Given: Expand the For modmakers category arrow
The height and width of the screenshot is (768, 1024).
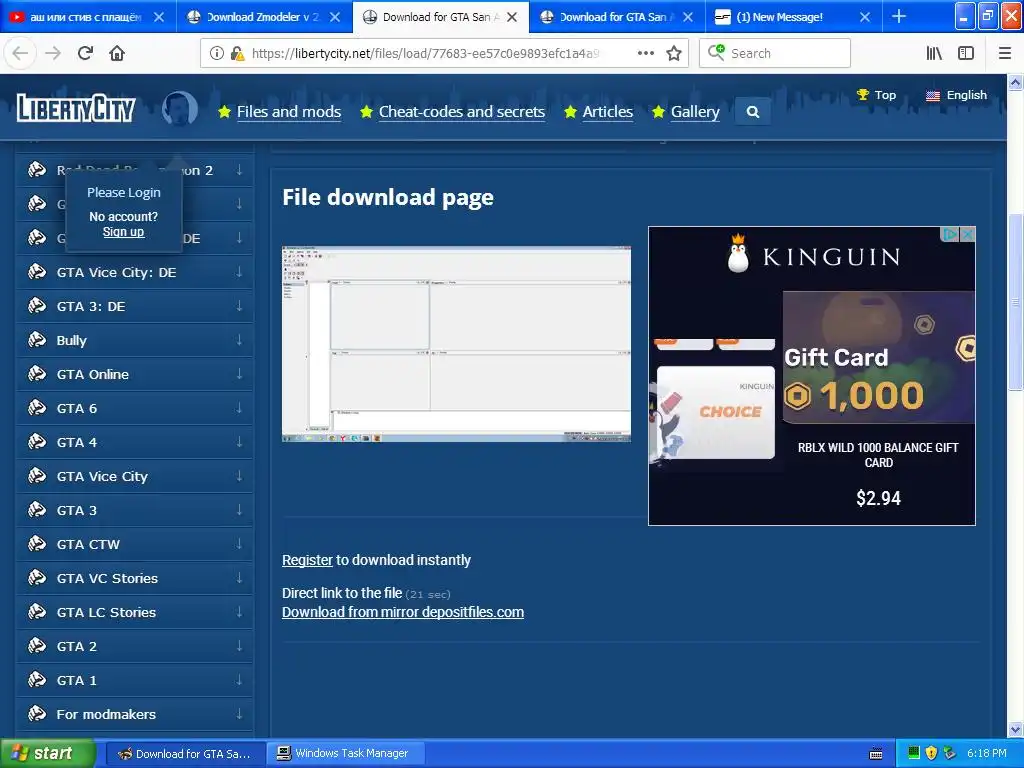Looking at the screenshot, I should coord(239,714).
